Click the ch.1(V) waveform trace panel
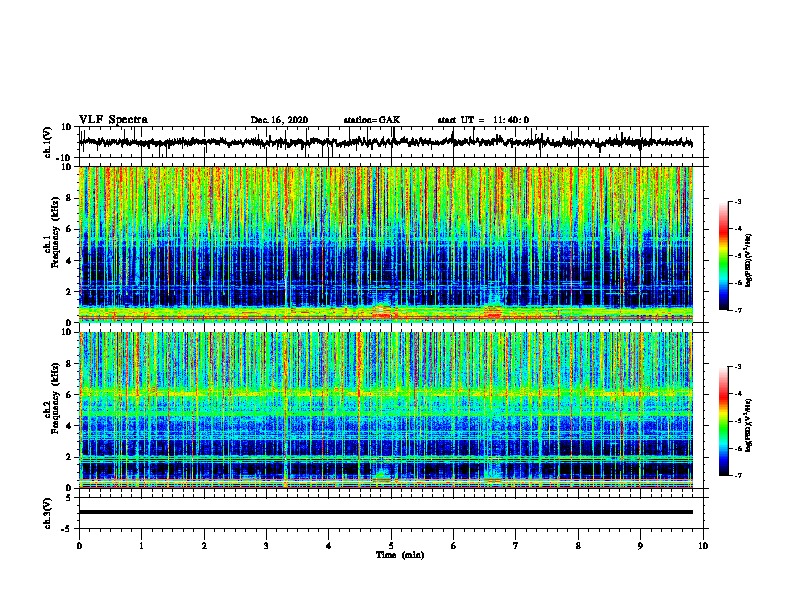792x612 pixels. coord(385,142)
